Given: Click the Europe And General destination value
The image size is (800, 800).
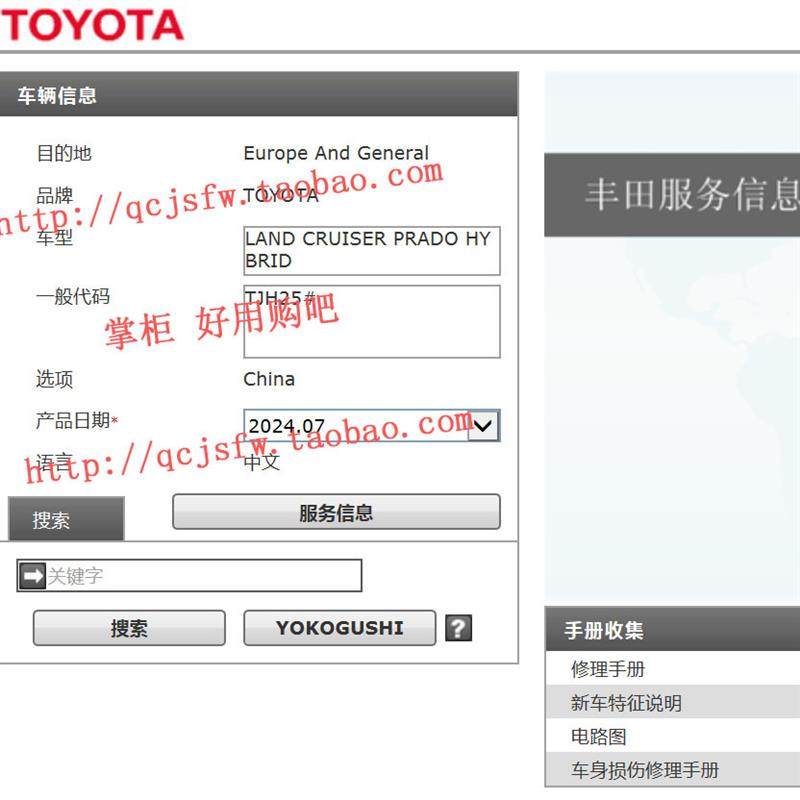Looking at the screenshot, I should click(336, 153).
